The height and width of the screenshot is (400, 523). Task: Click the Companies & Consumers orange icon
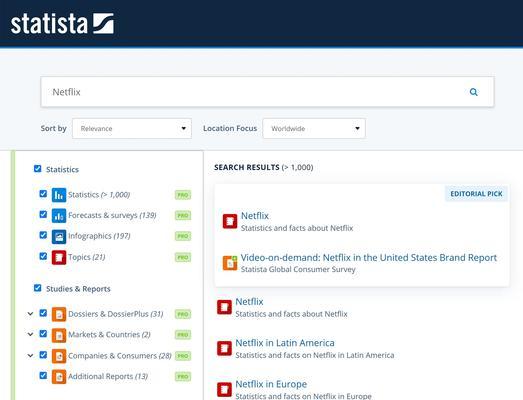point(59,356)
